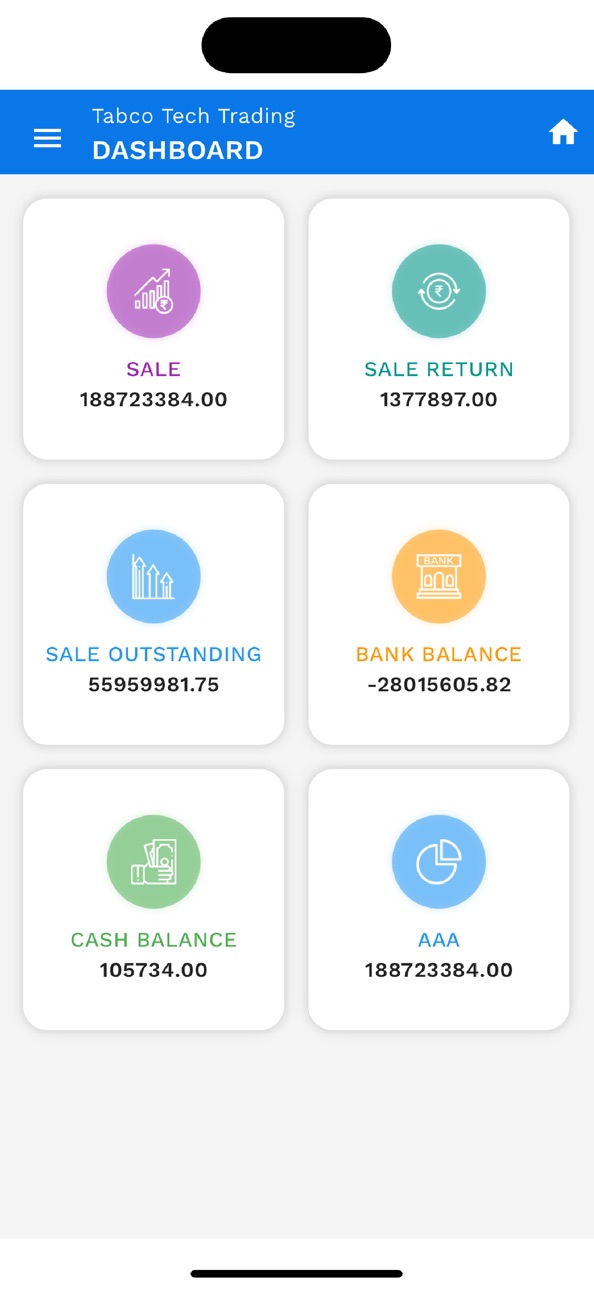
Task: Tap the negative bank balance -28015605.82
Action: [439, 685]
